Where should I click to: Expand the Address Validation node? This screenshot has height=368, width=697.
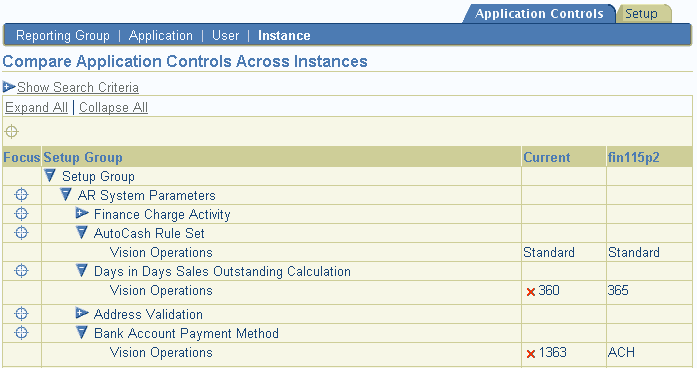click(82, 313)
